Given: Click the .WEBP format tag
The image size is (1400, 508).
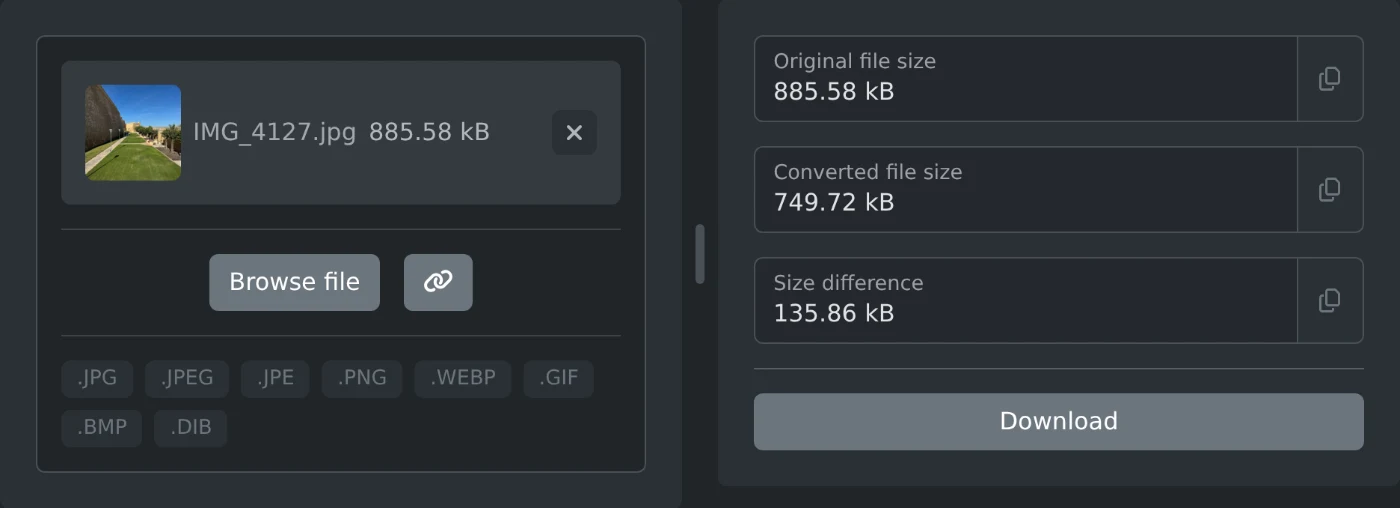Looking at the screenshot, I should click(x=463, y=379).
